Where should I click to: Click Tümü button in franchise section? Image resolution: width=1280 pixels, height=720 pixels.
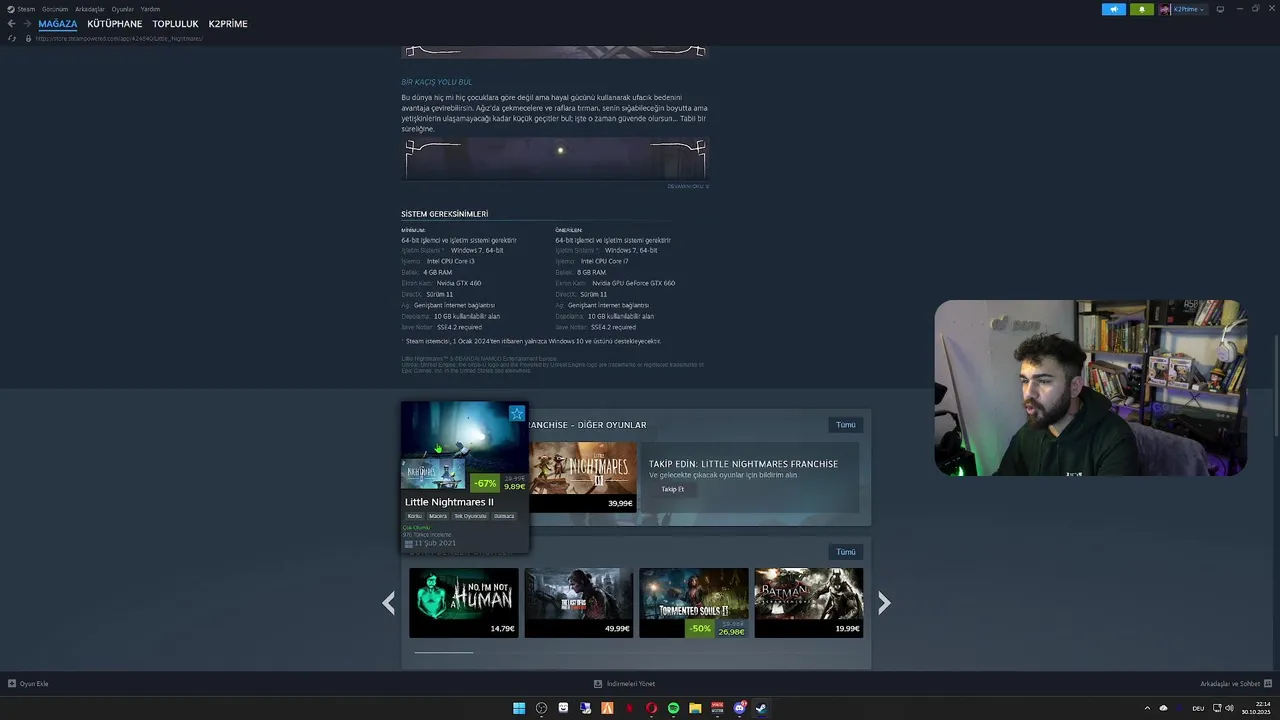pos(846,425)
